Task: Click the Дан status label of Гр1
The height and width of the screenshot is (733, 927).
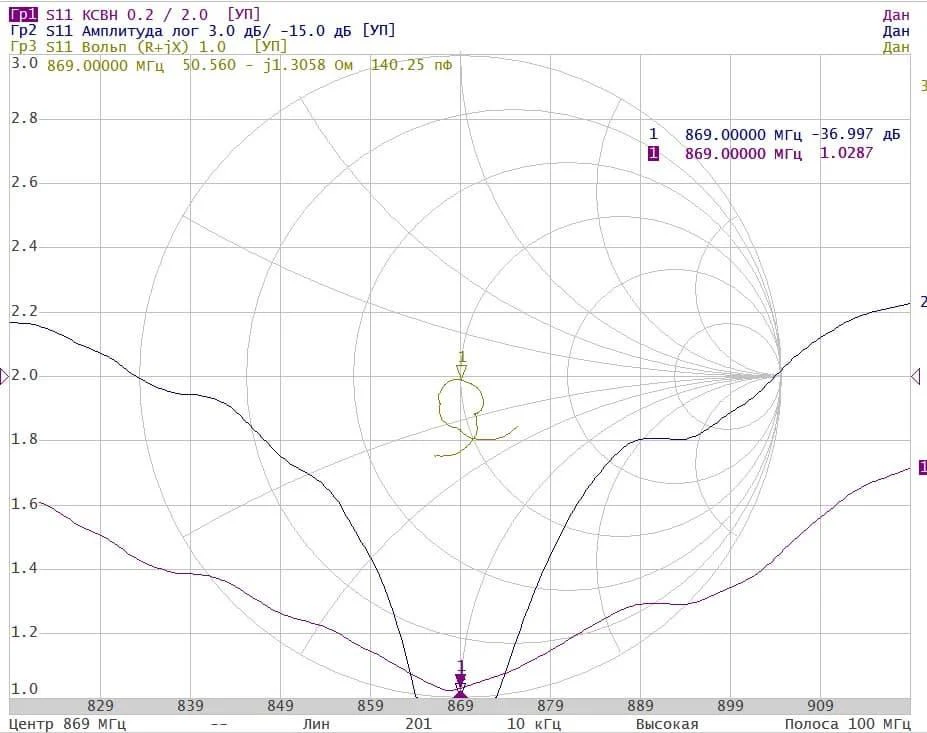Action: pyautogui.click(x=896, y=14)
